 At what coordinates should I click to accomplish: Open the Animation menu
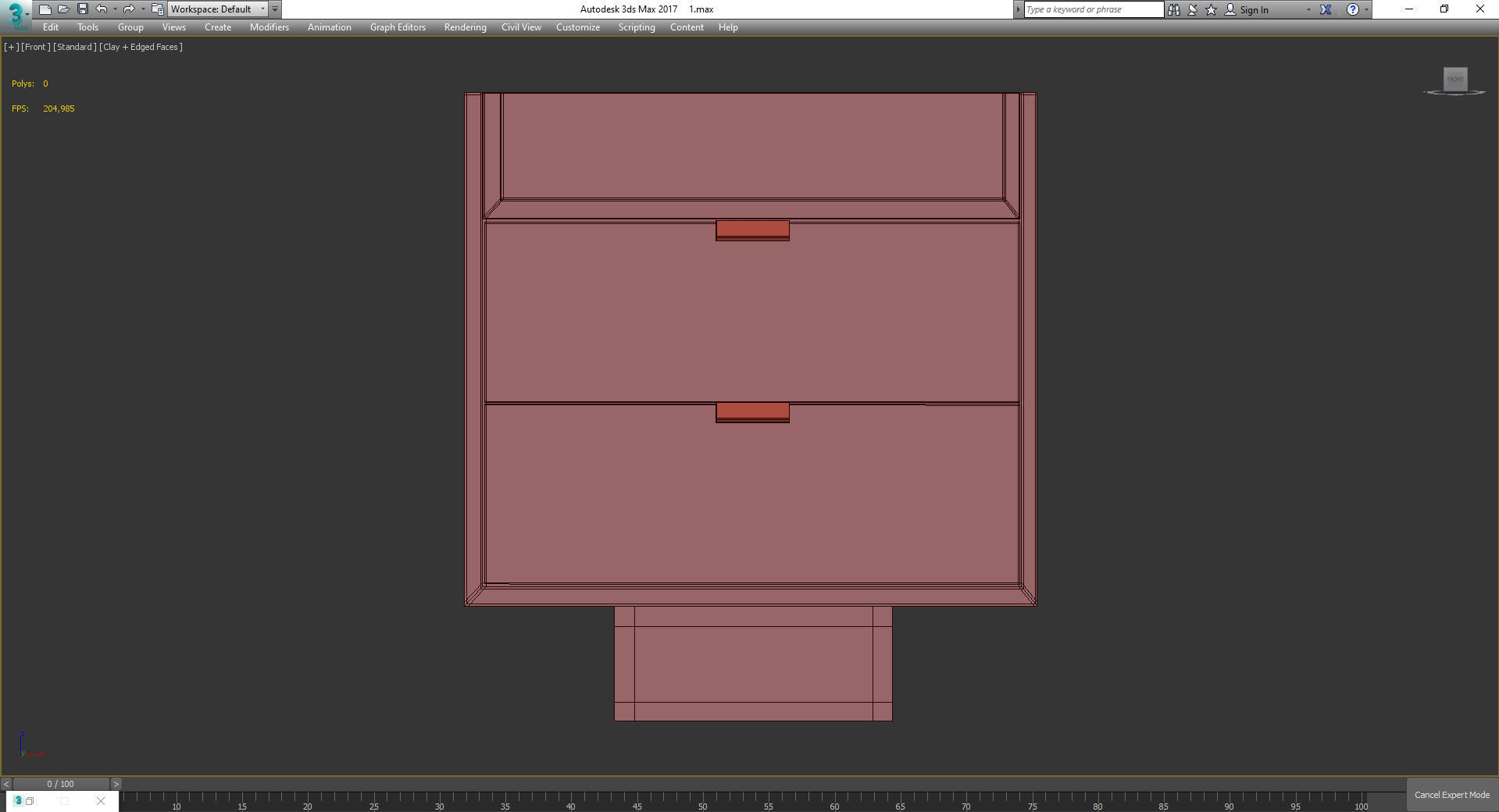pyautogui.click(x=329, y=27)
